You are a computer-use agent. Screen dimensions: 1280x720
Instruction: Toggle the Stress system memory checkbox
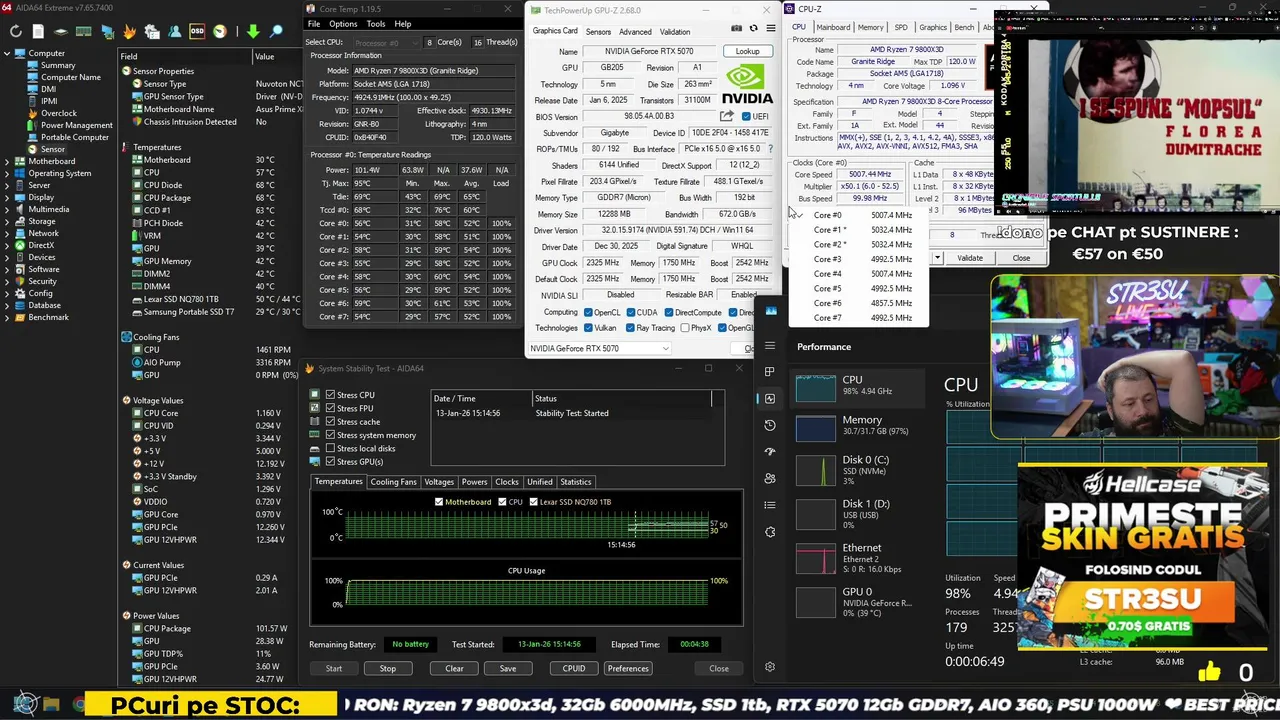330,435
